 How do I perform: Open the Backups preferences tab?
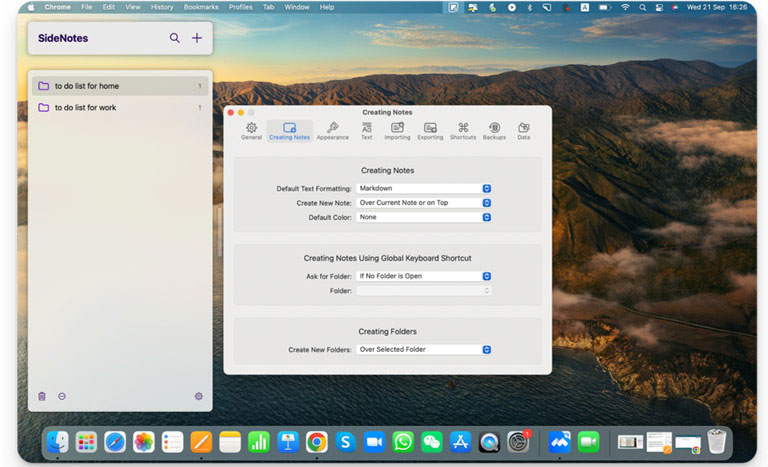[494, 131]
